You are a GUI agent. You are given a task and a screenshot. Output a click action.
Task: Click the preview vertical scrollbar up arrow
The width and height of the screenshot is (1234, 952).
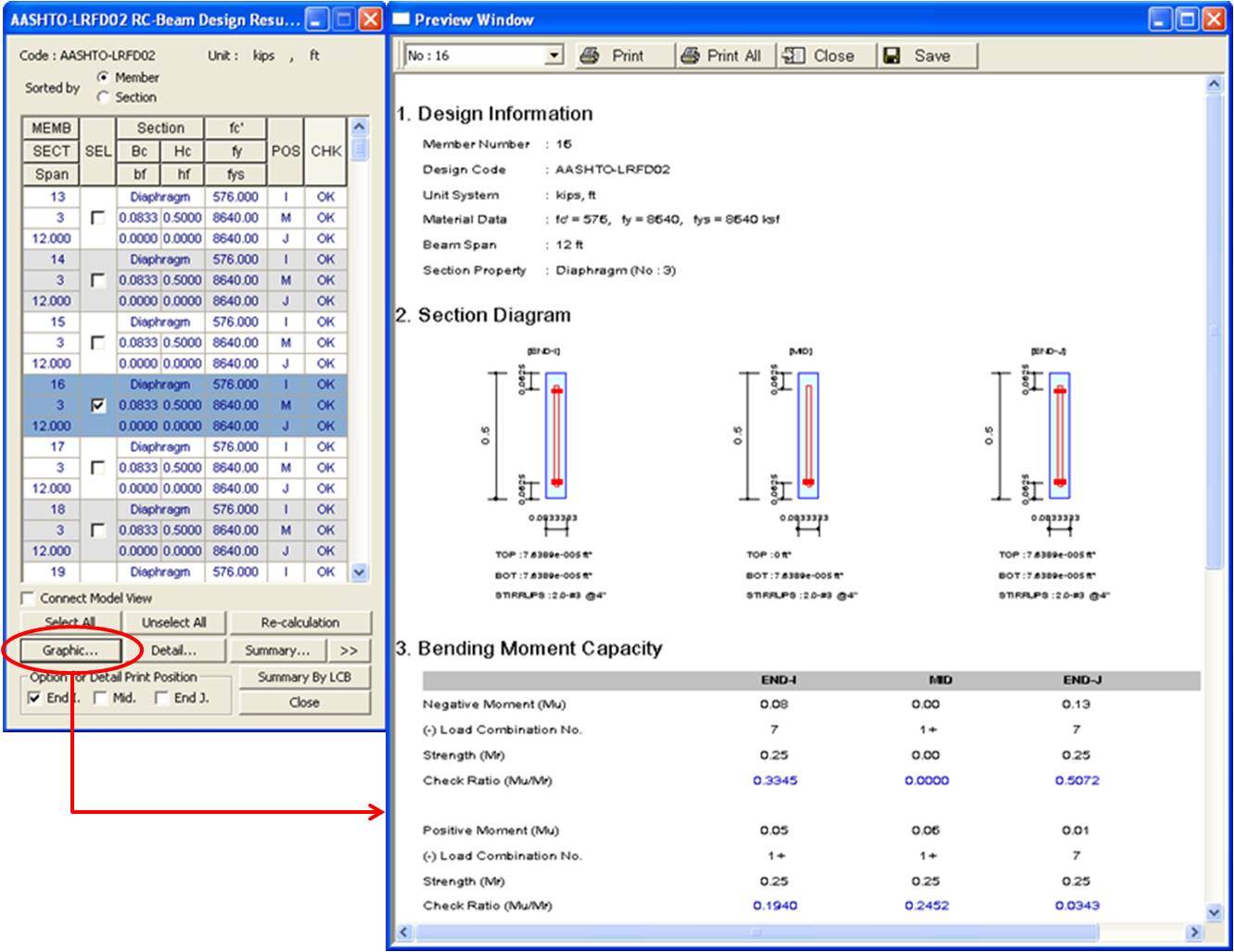pos(1214,84)
